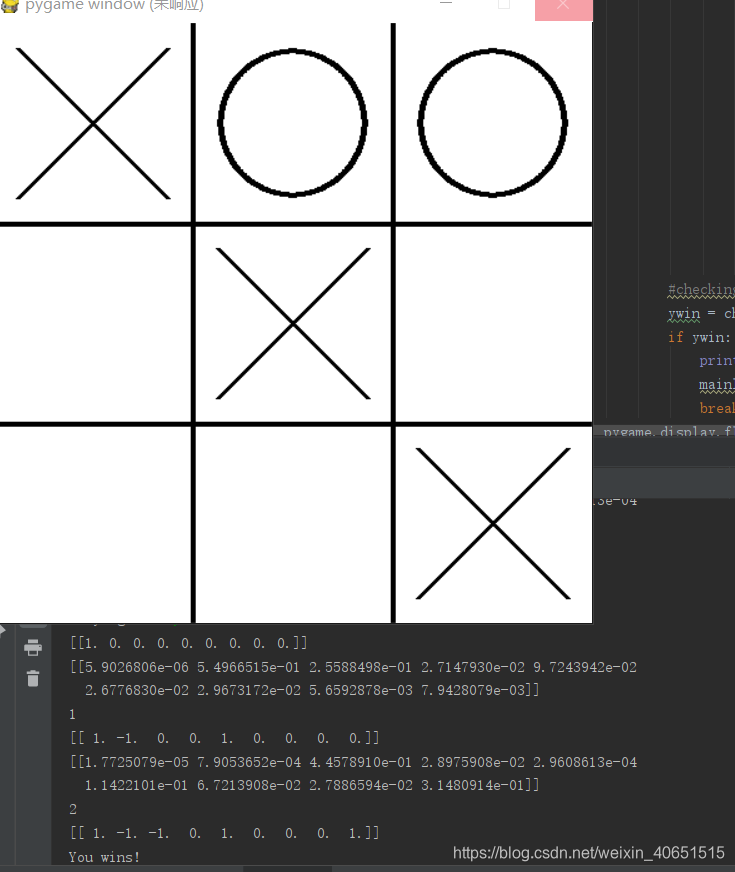
Task: Click the console line starting '[[5.9026806e-06'
Action: 354,667
